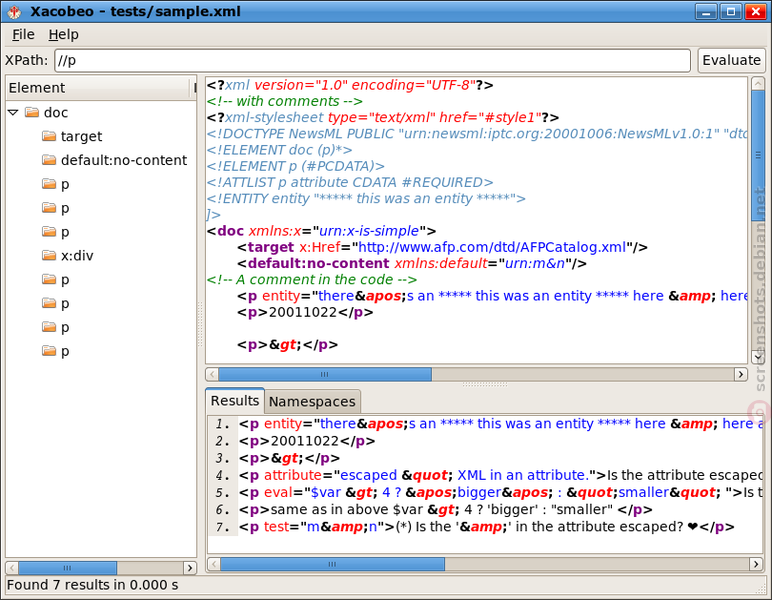Select result 6 'same as in above'
Image resolution: width=772 pixels, height=600 pixels.
(446, 510)
